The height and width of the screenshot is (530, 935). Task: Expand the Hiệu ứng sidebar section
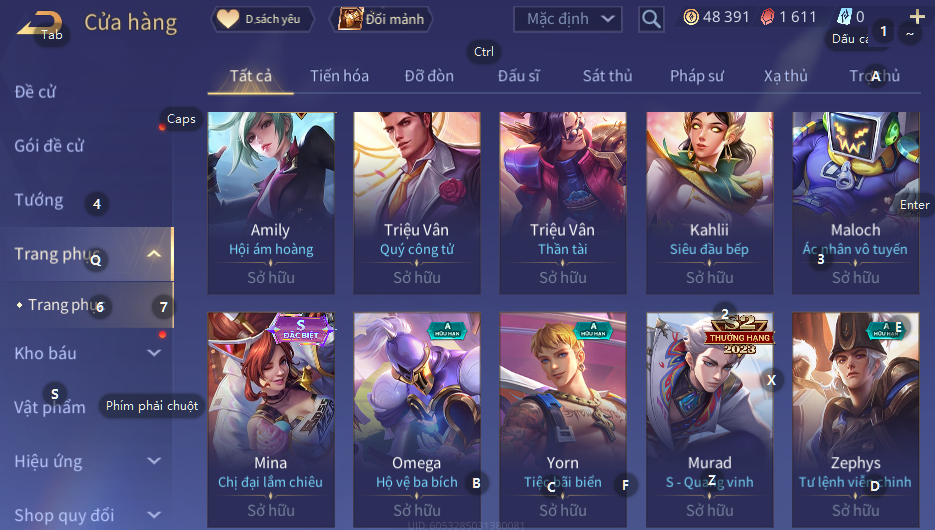point(154,461)
